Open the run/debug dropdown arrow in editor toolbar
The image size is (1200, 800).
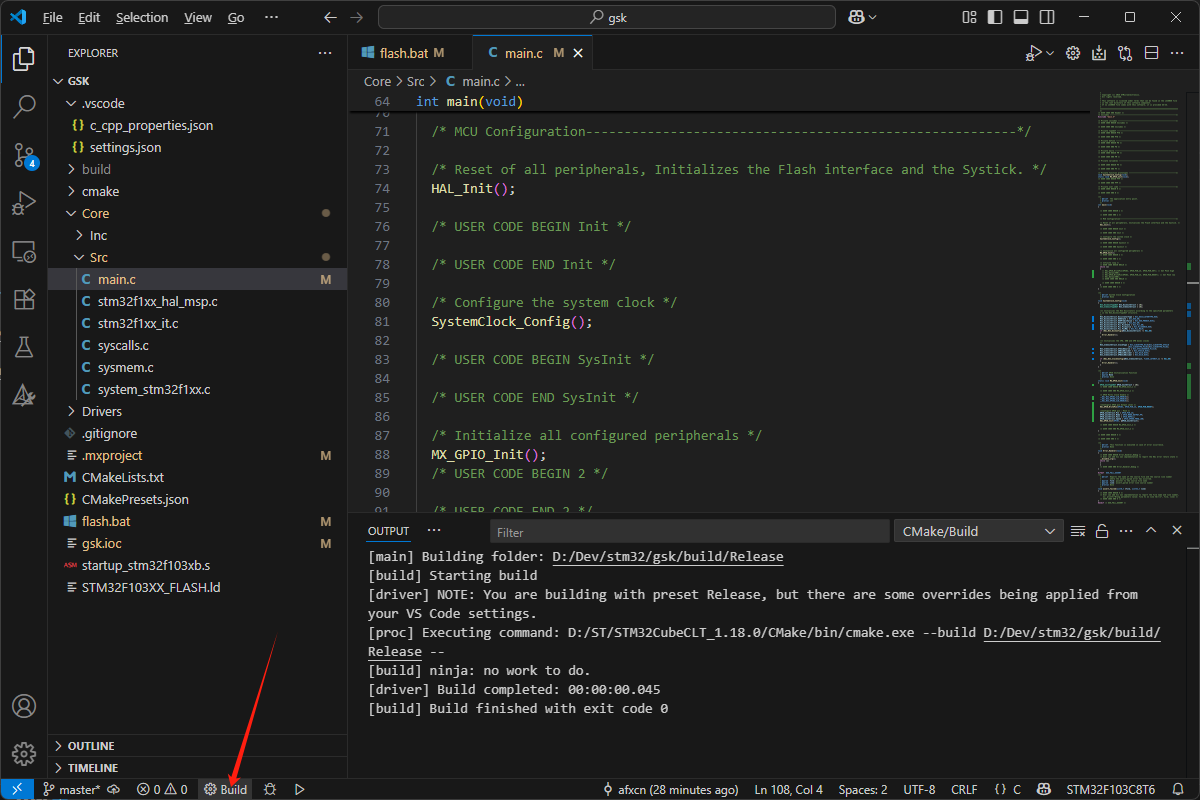[1050, 53]
